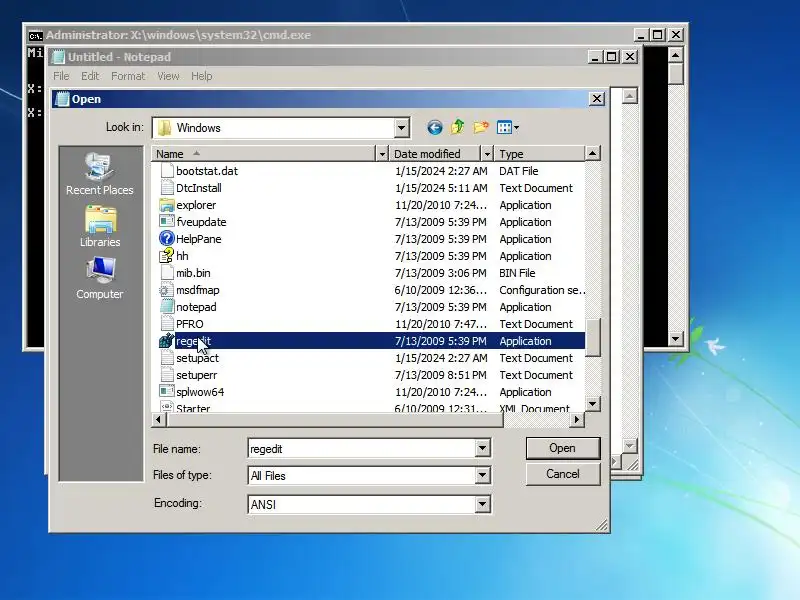Click the msdfmap Configuration settings type cell
The image size is (800, 600).
[542, 290]
